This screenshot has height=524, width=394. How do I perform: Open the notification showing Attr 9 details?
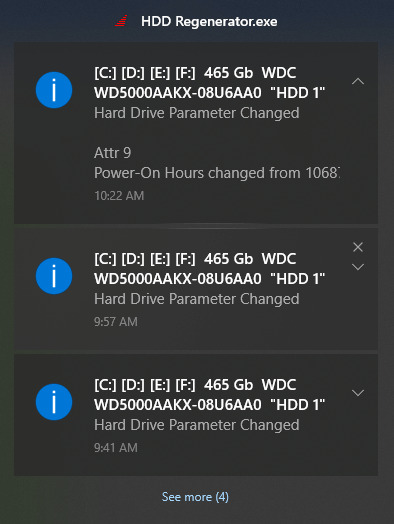click(196, 133)
